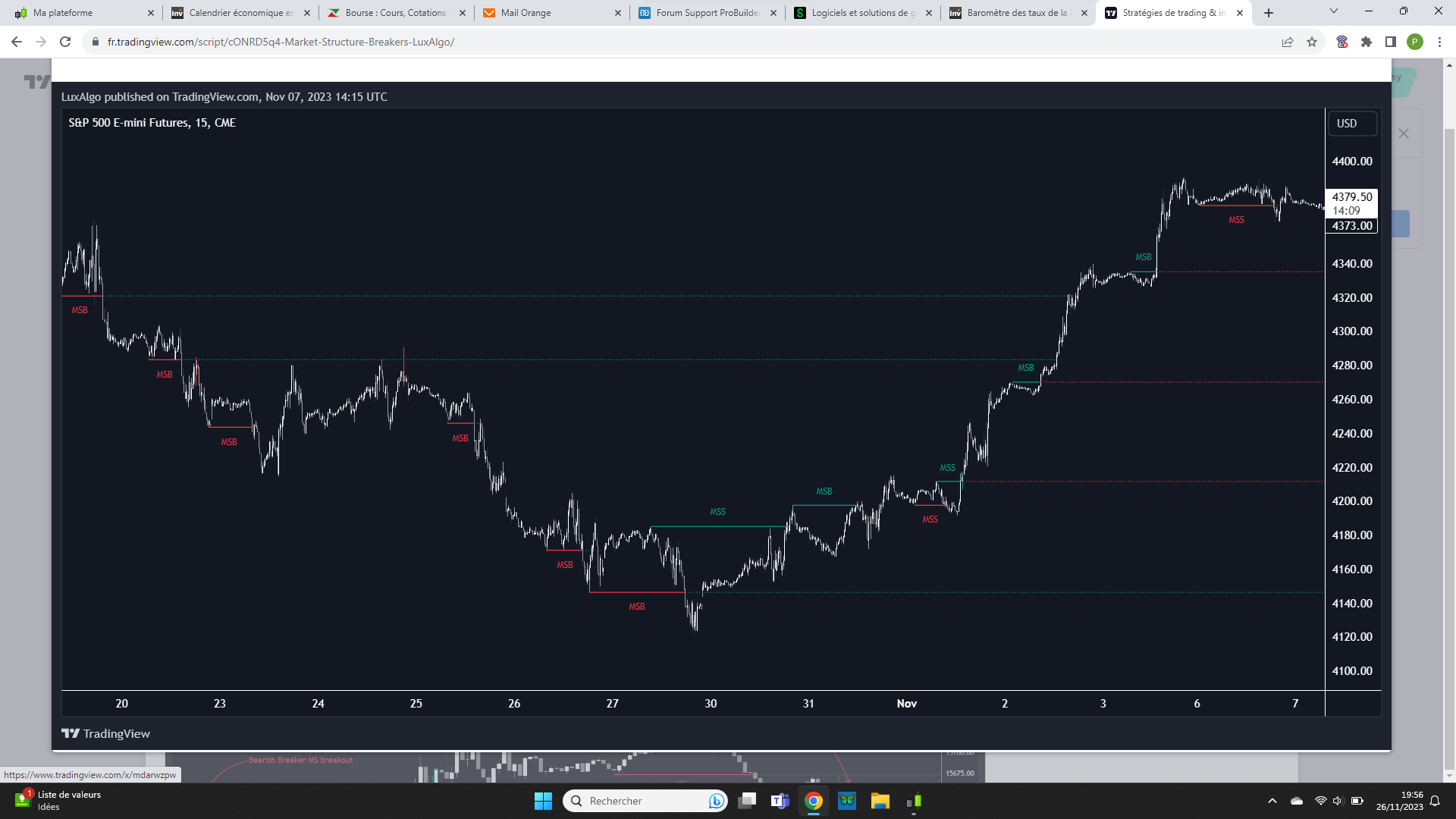This screenshot has width=1456, height=819.
Task: Open the USD currency selector
Action: click(1352, 124)
